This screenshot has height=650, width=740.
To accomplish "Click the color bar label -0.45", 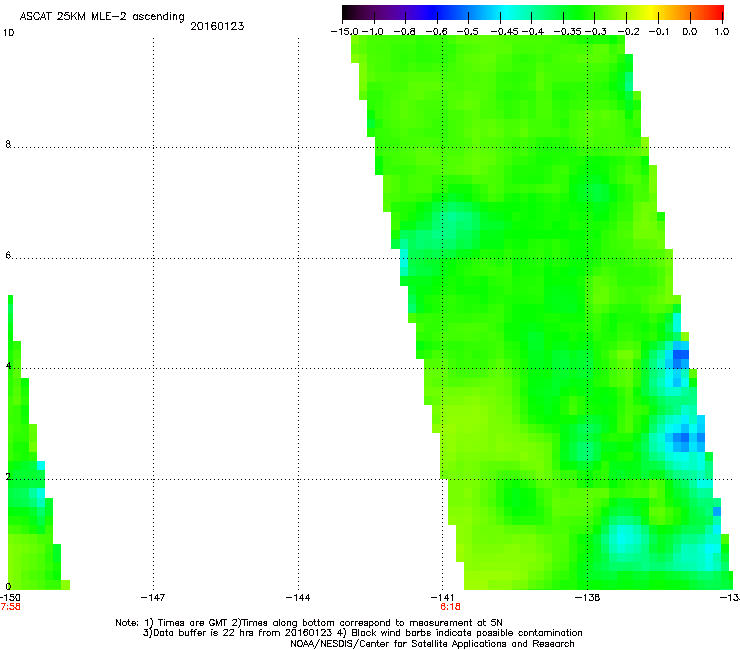I will point(505,32).
